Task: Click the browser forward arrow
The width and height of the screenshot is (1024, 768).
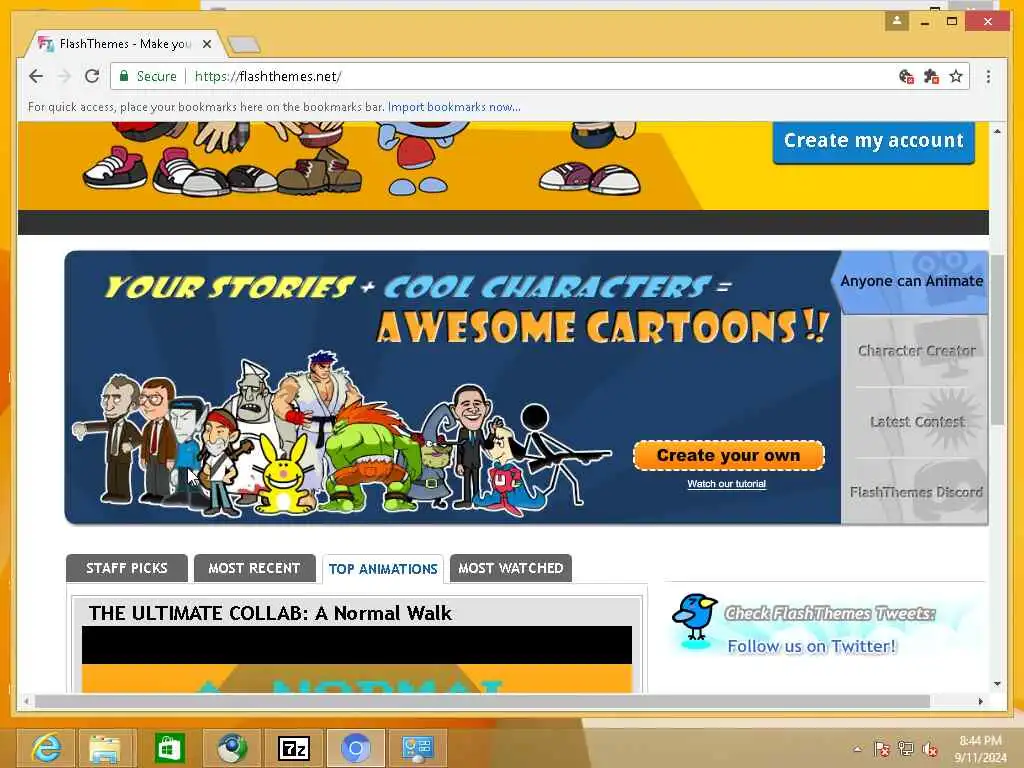Action: tap(64, 76)
